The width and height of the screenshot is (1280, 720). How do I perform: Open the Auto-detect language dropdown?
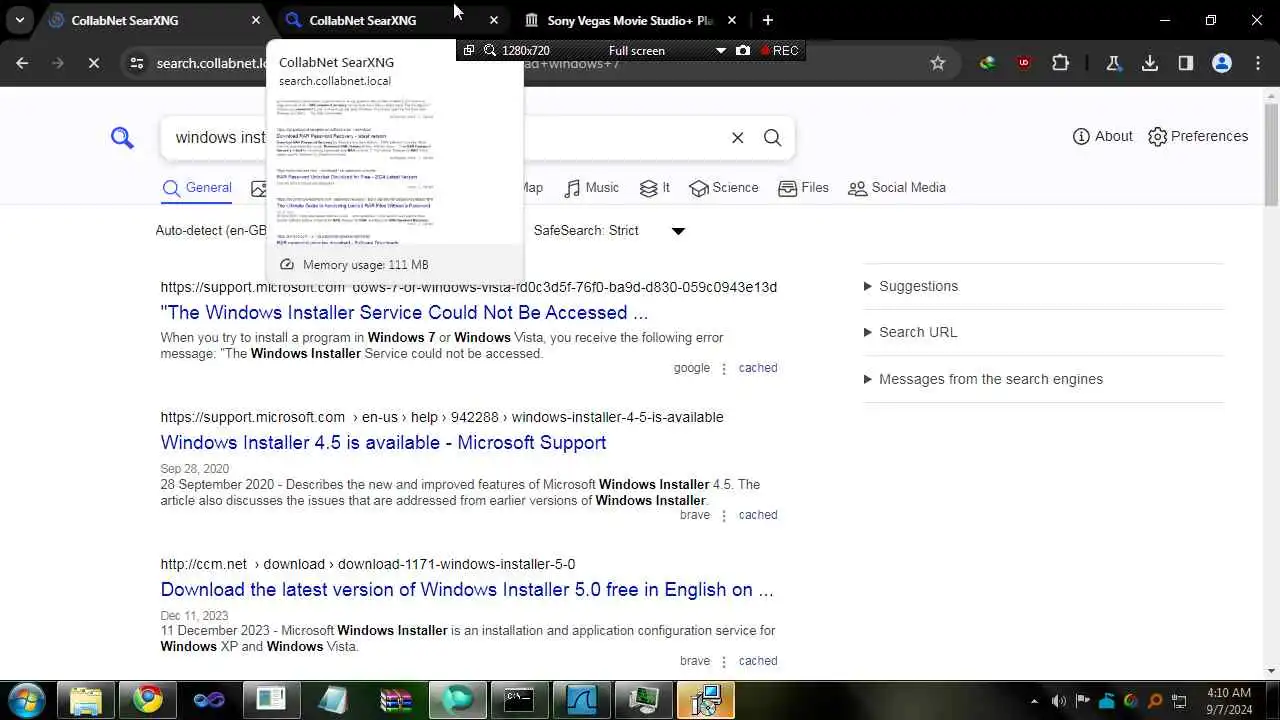(211, 231)
